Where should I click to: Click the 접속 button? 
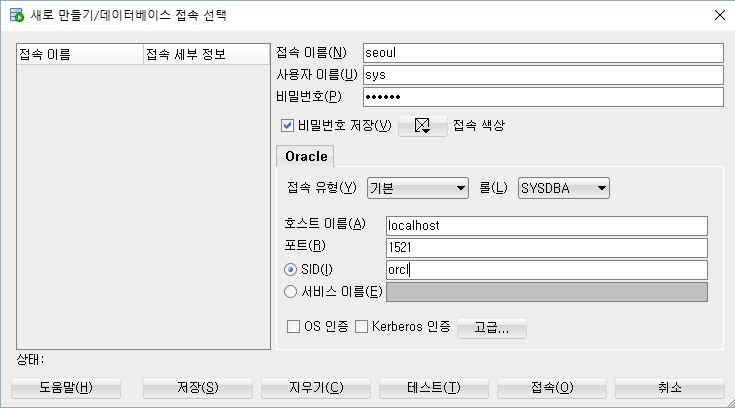552,387
